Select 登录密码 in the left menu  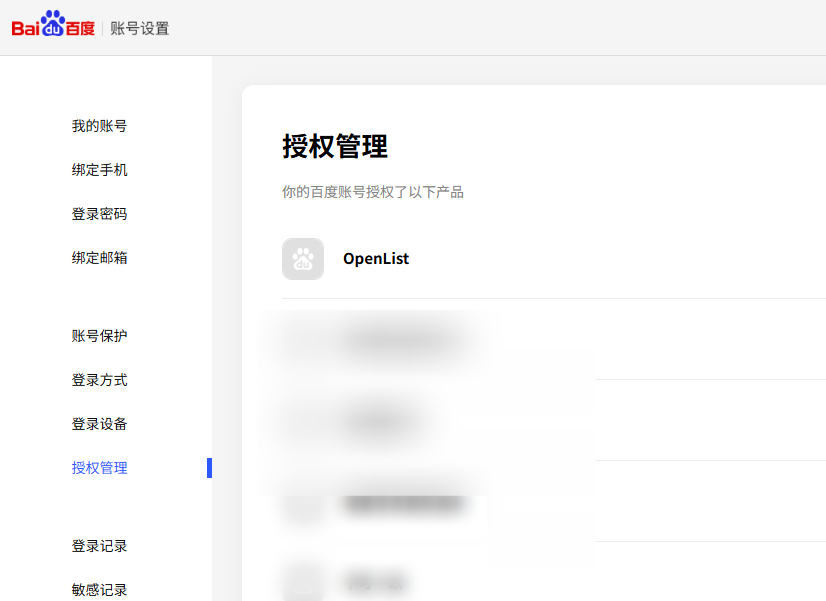tap(99, 214)
